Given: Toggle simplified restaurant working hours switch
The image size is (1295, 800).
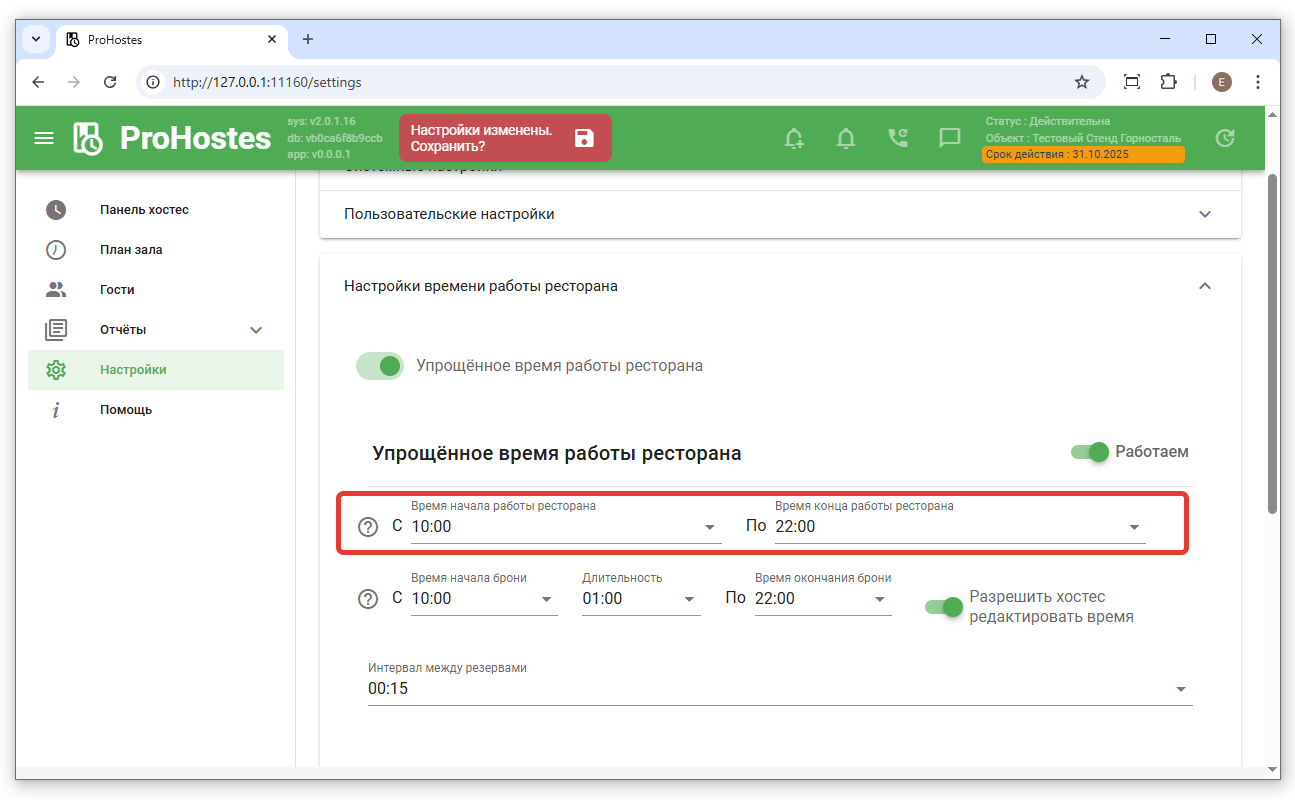Looking at the screenshot, I should click(380, 366).
